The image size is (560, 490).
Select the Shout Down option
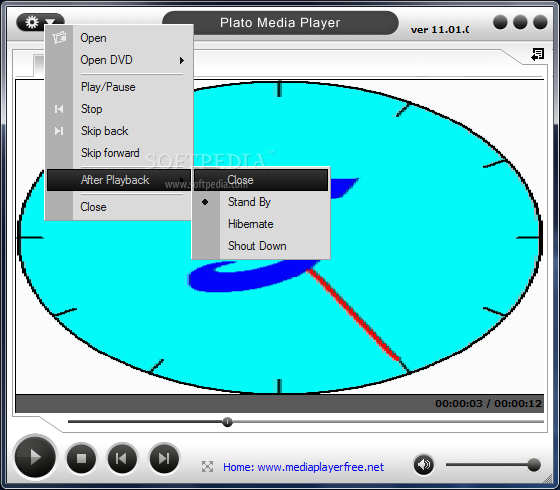click(x=261, y=246)
